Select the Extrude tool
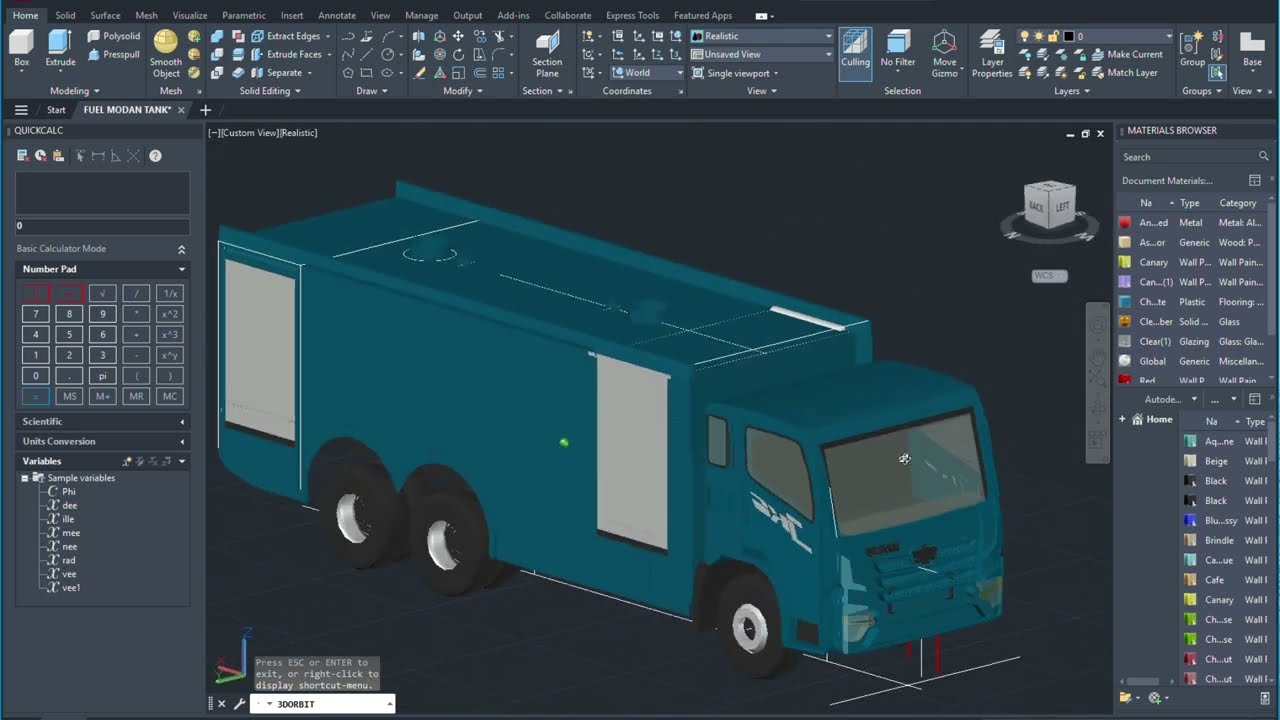Screen dimensions: 1280x720 tap(60, 48)
